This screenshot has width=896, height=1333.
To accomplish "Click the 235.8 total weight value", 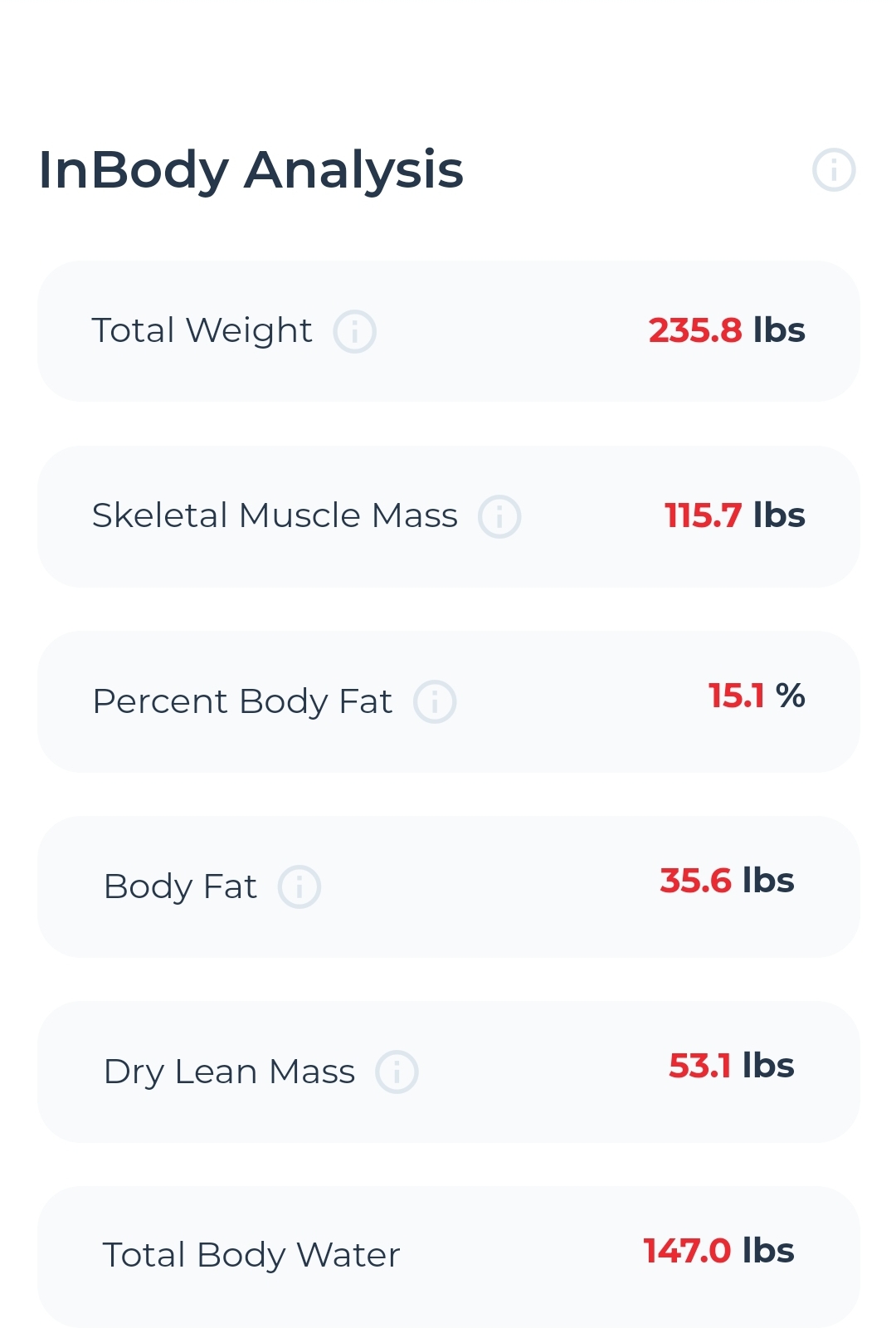I will coord(695,330).
